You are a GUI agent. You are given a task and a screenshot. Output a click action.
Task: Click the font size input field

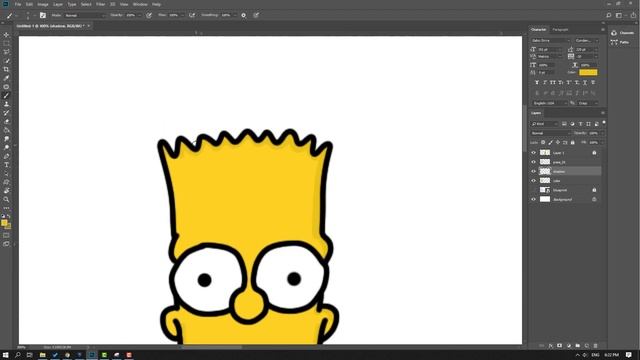[548, 49]
